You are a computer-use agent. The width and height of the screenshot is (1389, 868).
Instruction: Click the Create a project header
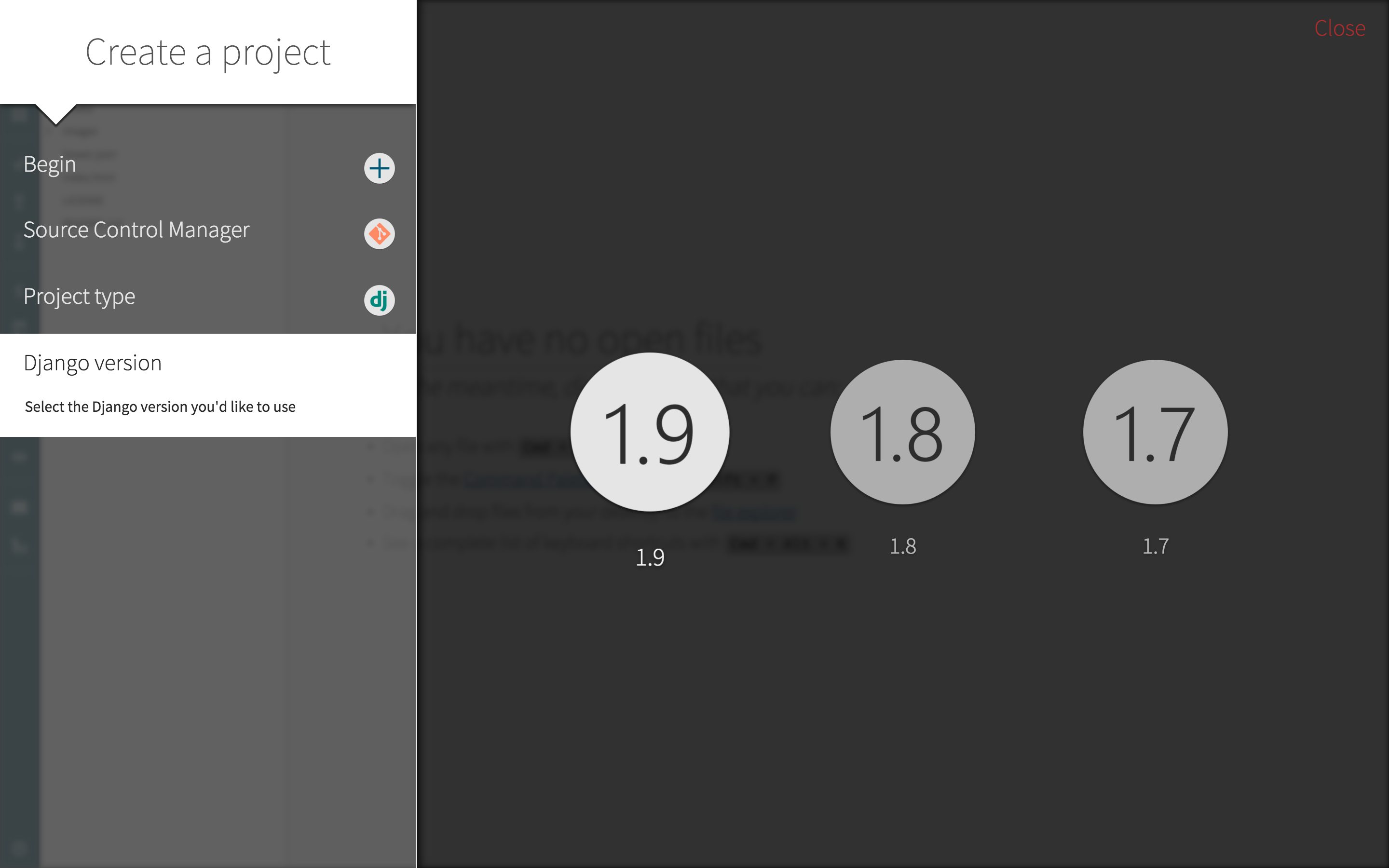click(208, 51)
